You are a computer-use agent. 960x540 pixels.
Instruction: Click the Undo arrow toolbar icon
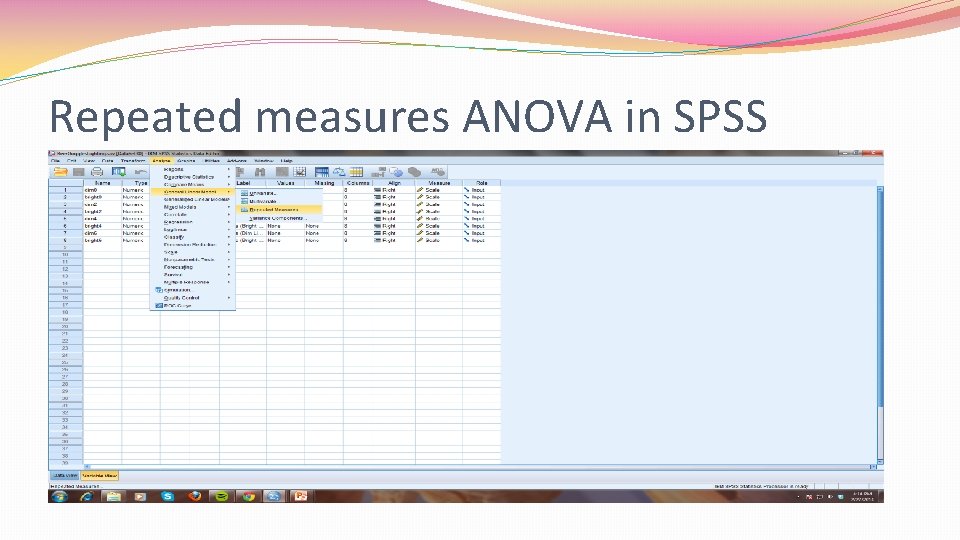tap(140, 172)
